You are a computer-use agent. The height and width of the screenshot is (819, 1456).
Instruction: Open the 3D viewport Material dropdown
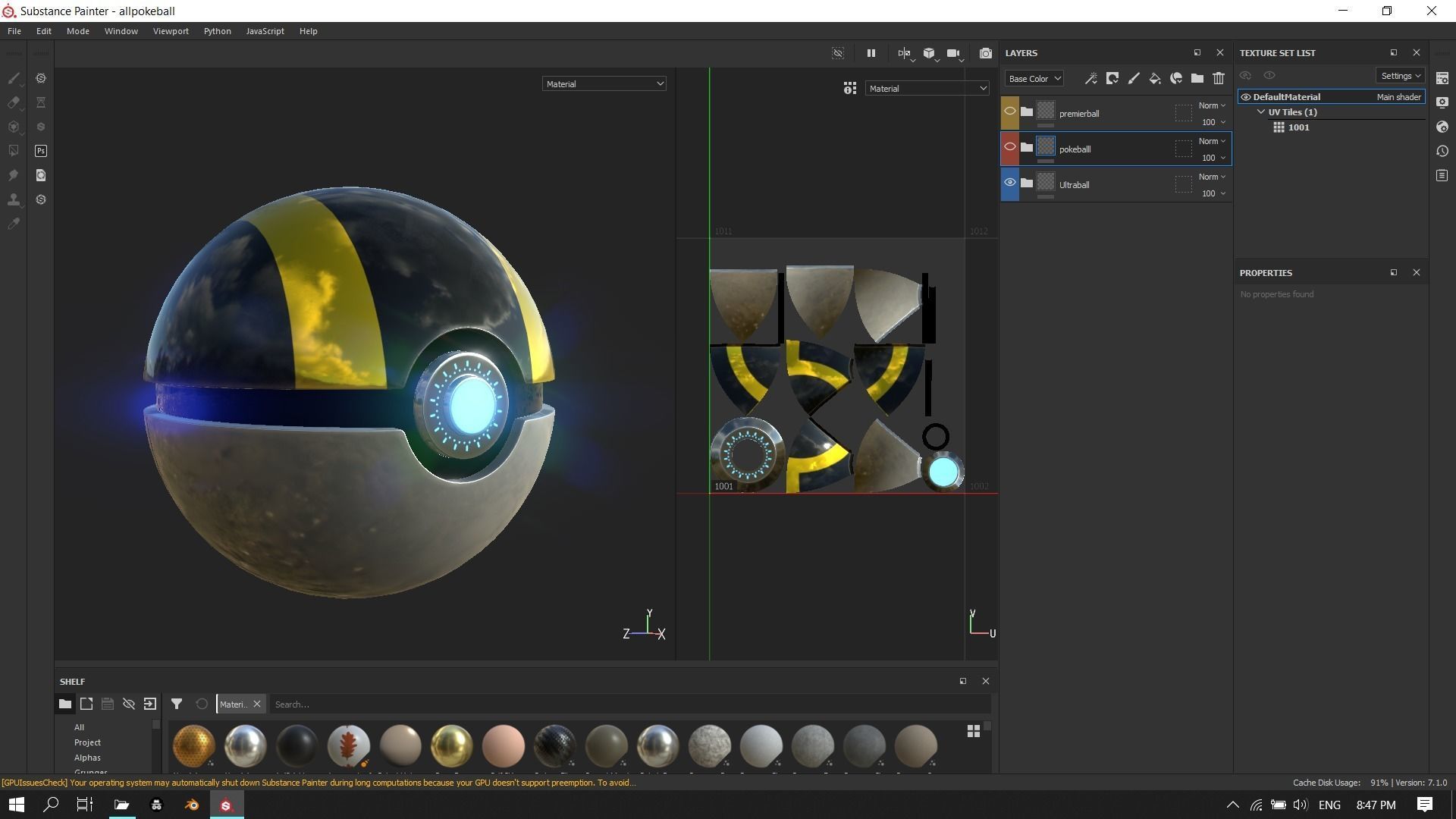[x=604, y=84]
